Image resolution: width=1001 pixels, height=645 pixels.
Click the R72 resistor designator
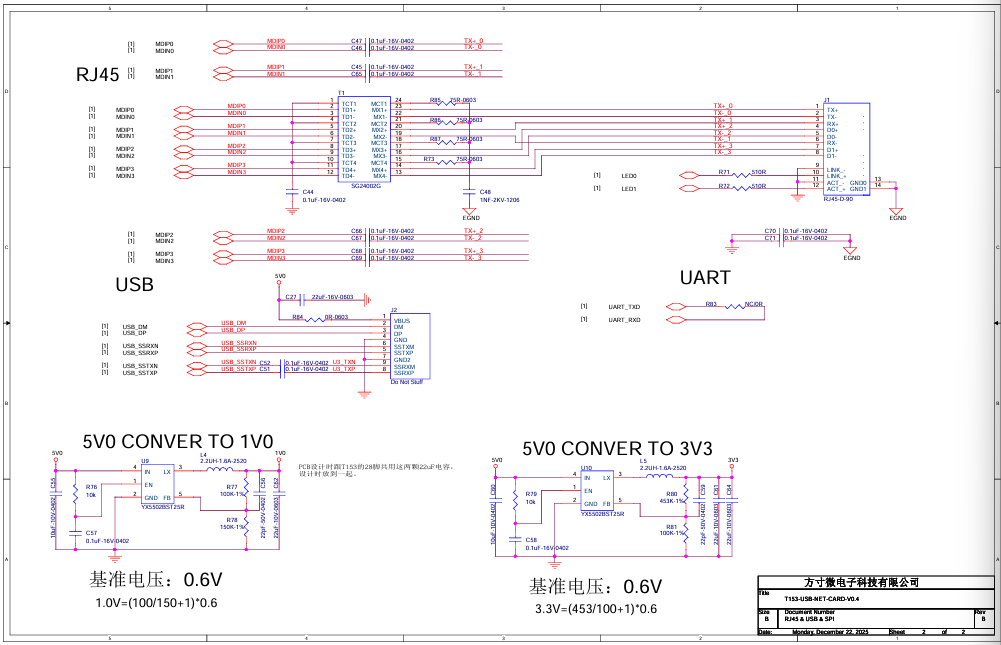click(x=724, y=186)
